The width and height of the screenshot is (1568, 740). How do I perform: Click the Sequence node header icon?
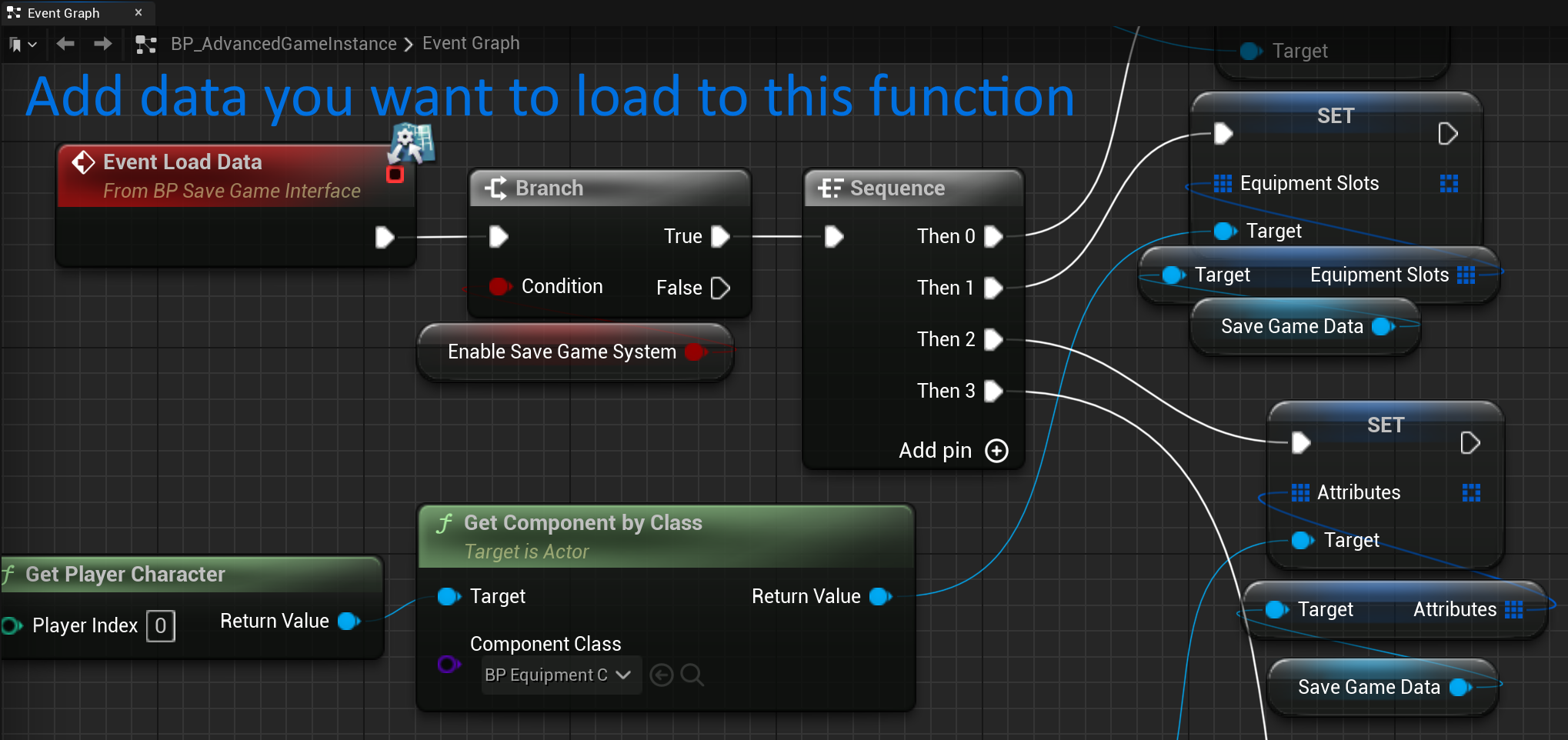point(830,188)
